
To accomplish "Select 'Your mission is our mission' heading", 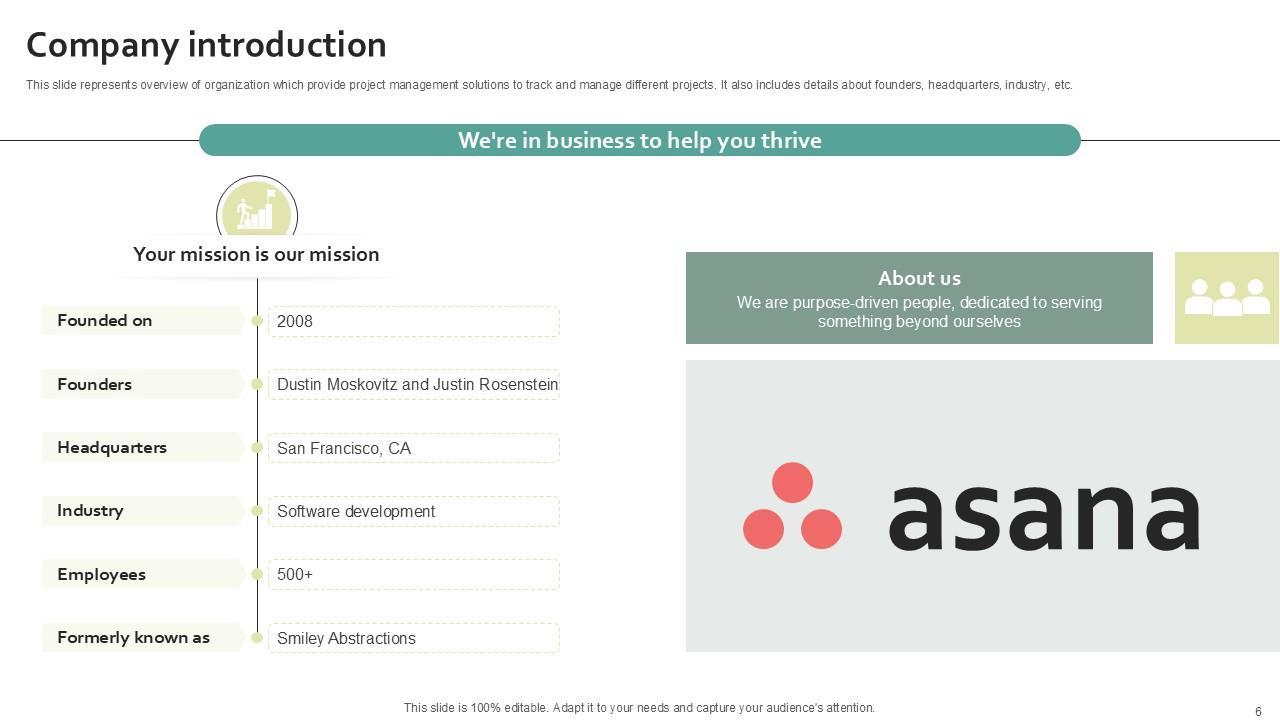I will point(256,254).
